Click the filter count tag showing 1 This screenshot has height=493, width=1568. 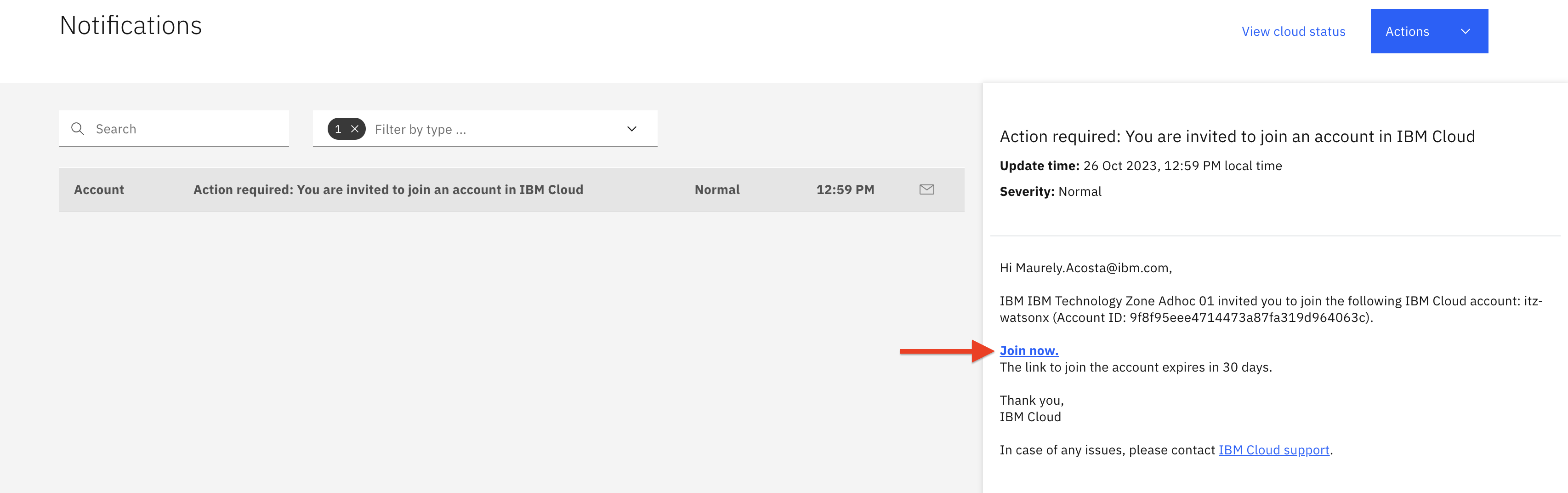pyautogui.click(x=347, y=129)
